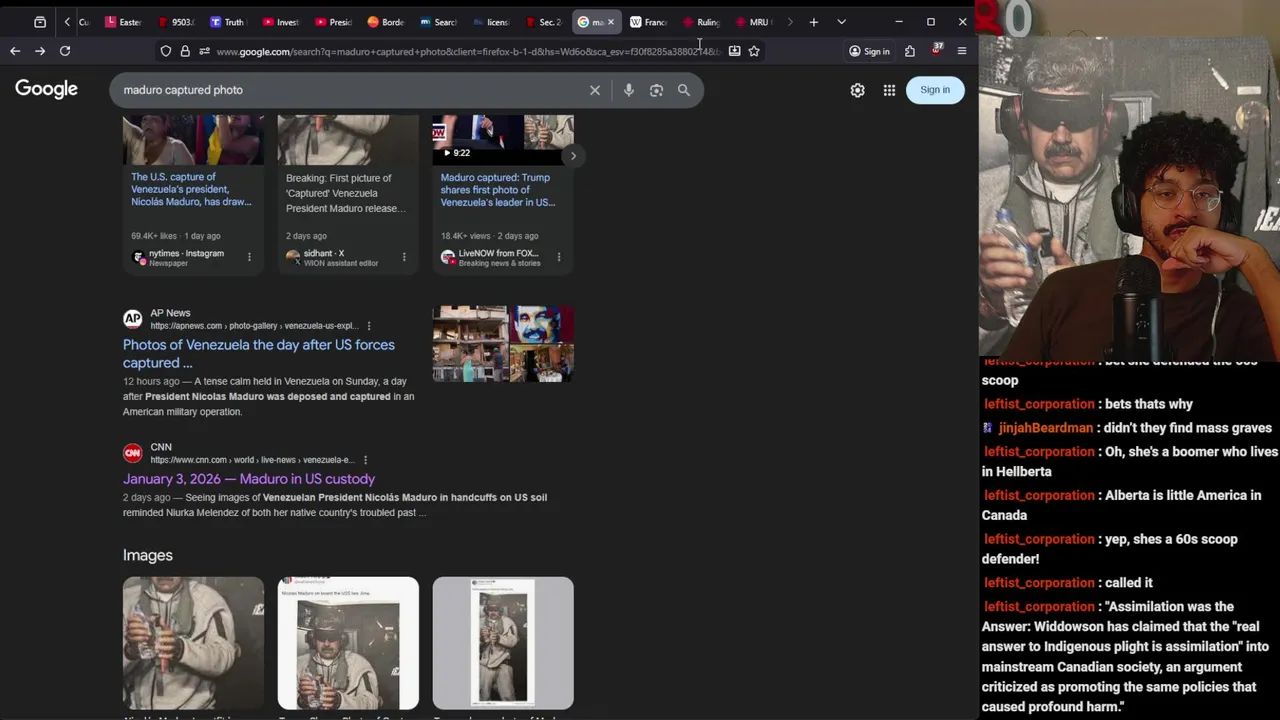The height and width of the screenshot is (720, 1280).
Task: Click the padlock site information icon
Action: point(185,51)
